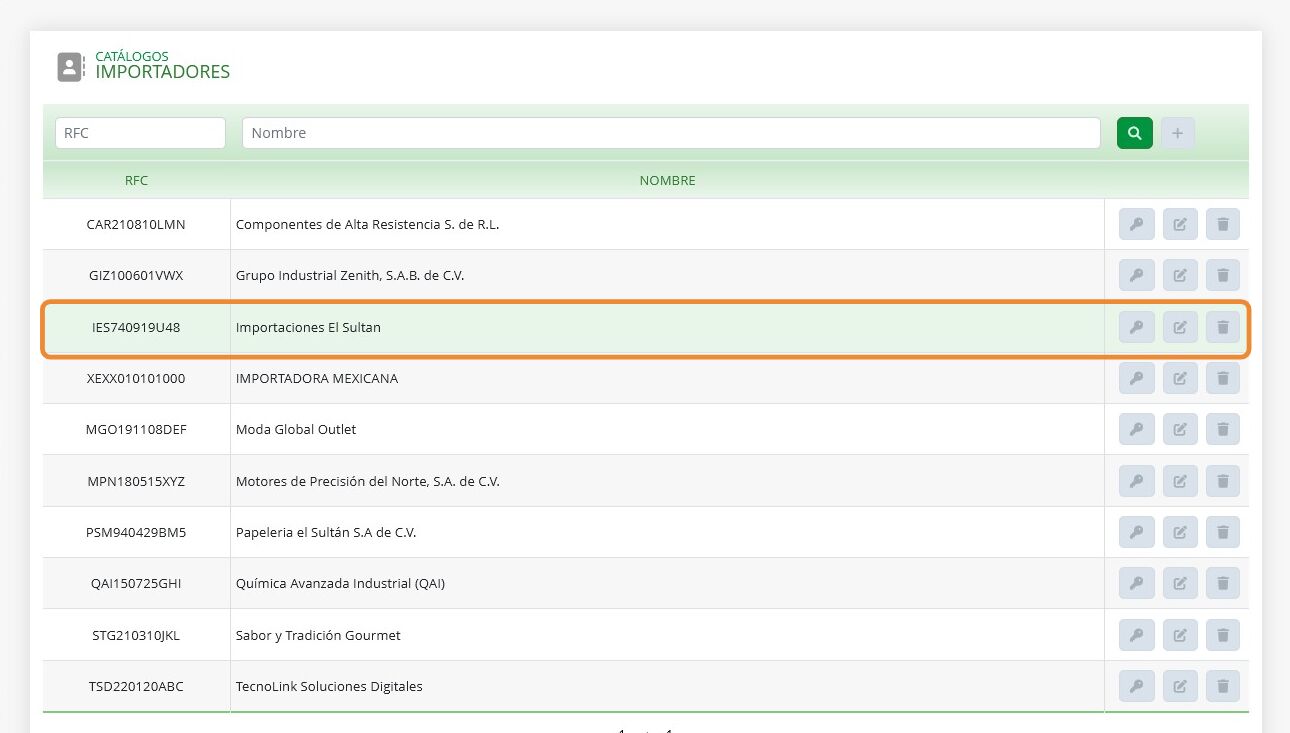Click name Moda Global Outlet
The width and height of the screenshot is (1290, 733).
296,429
